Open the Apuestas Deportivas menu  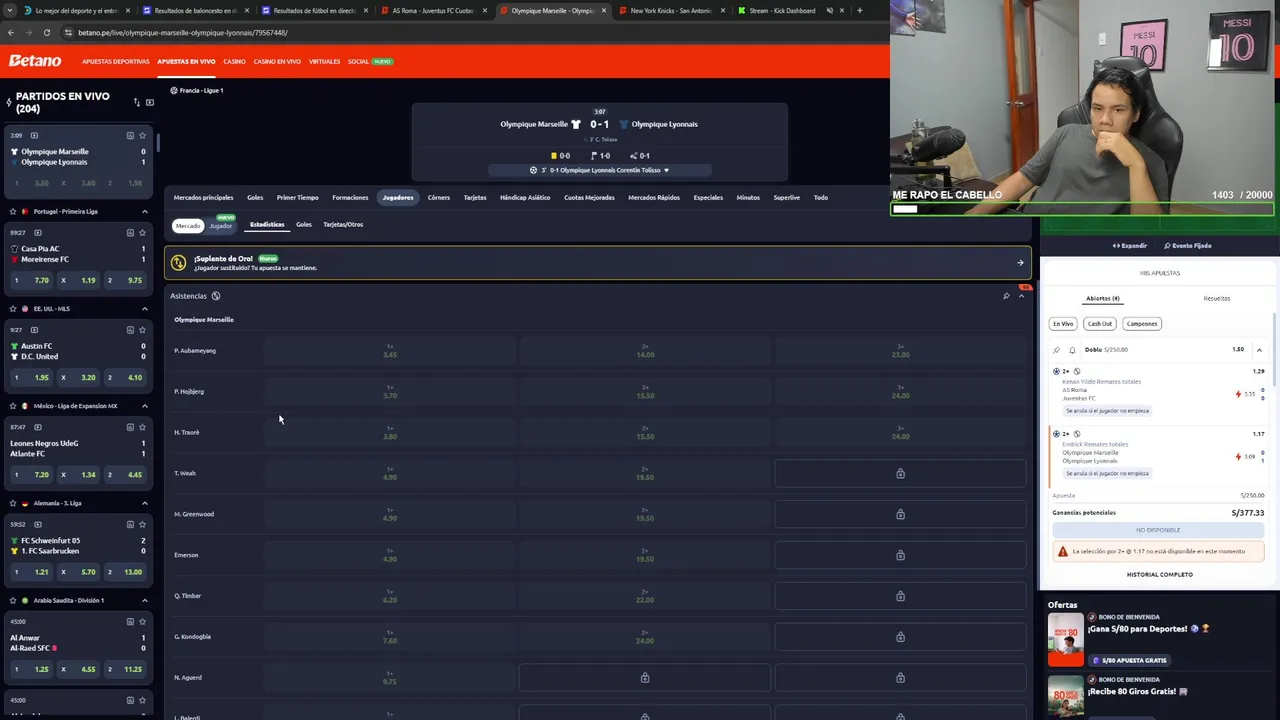(116, 62)
